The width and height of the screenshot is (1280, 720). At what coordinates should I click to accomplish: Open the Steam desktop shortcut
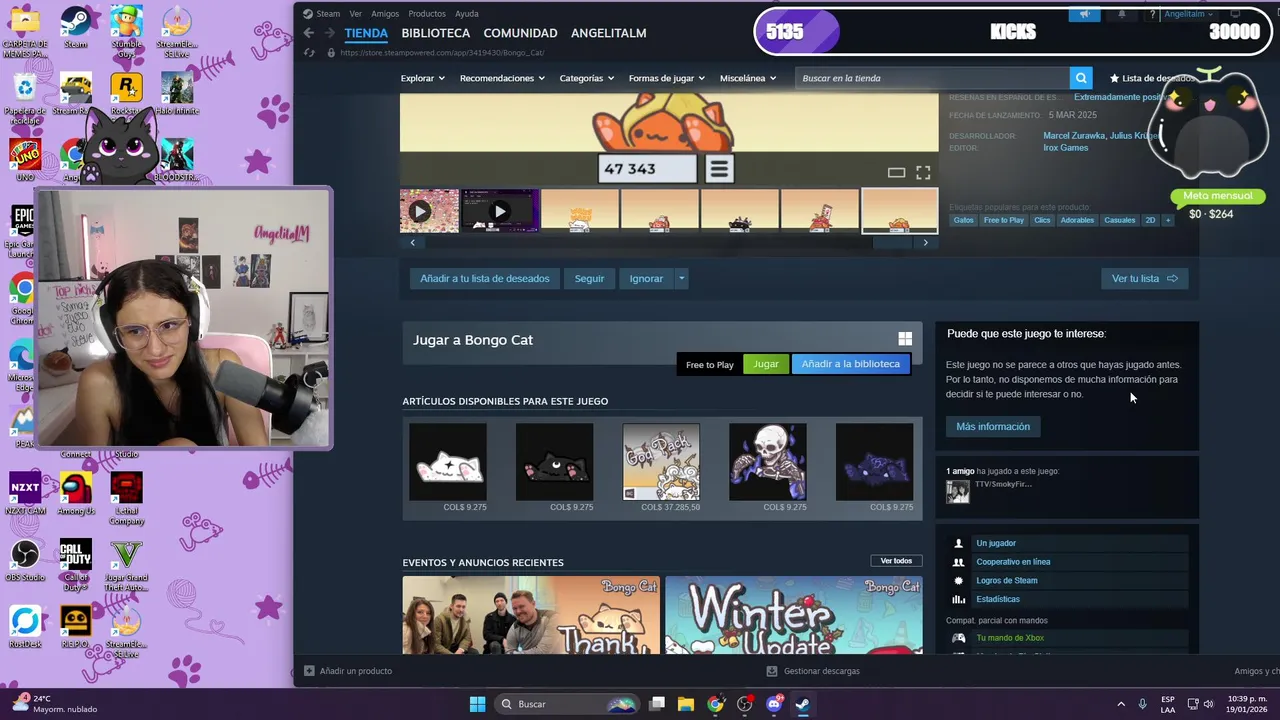click(75, 26)
